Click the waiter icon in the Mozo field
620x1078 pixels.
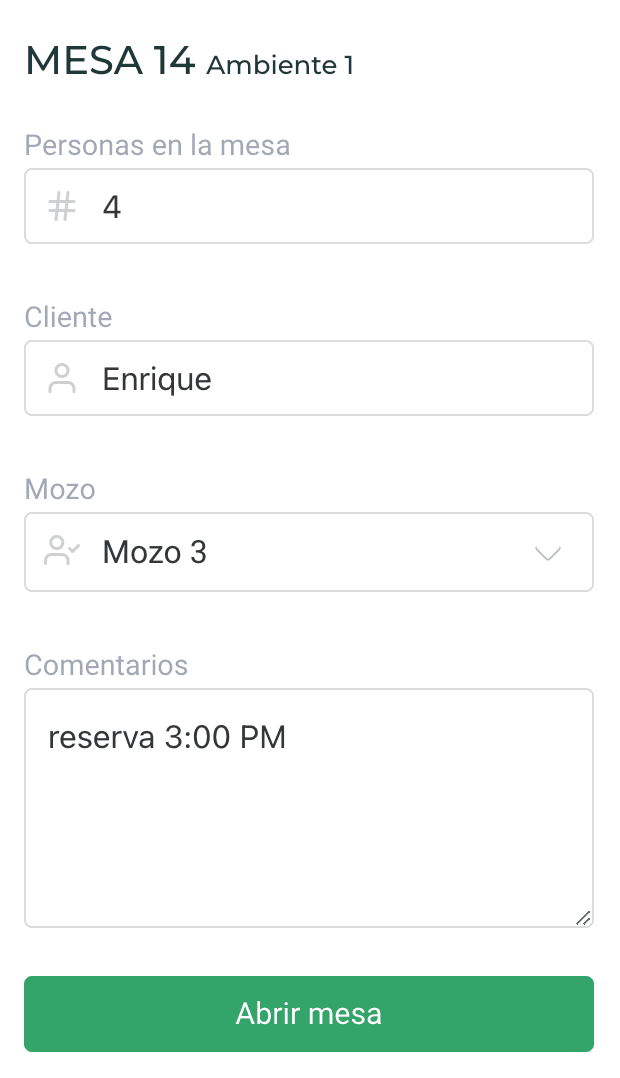pos(62,551)
